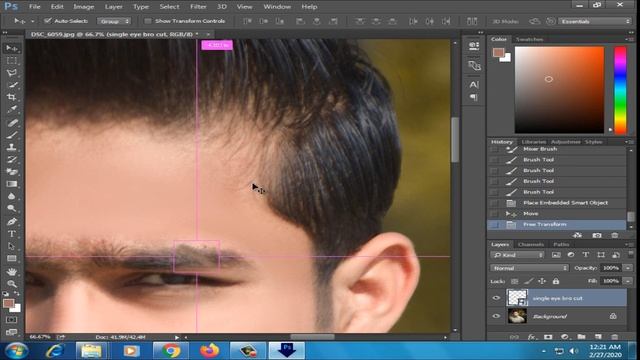Switch to the Channels tab
This screenshot has height=360, width=640.
point(531,244)
